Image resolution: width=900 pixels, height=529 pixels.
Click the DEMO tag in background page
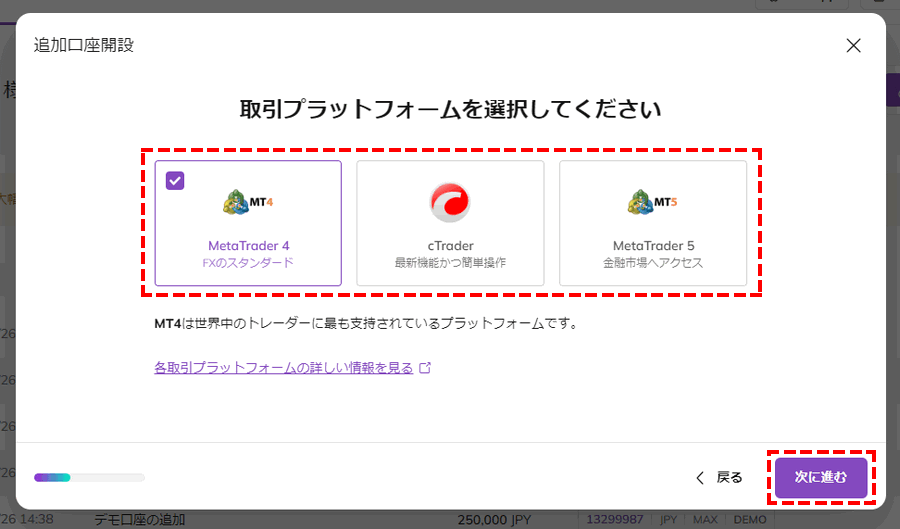(x=750, y=520)
